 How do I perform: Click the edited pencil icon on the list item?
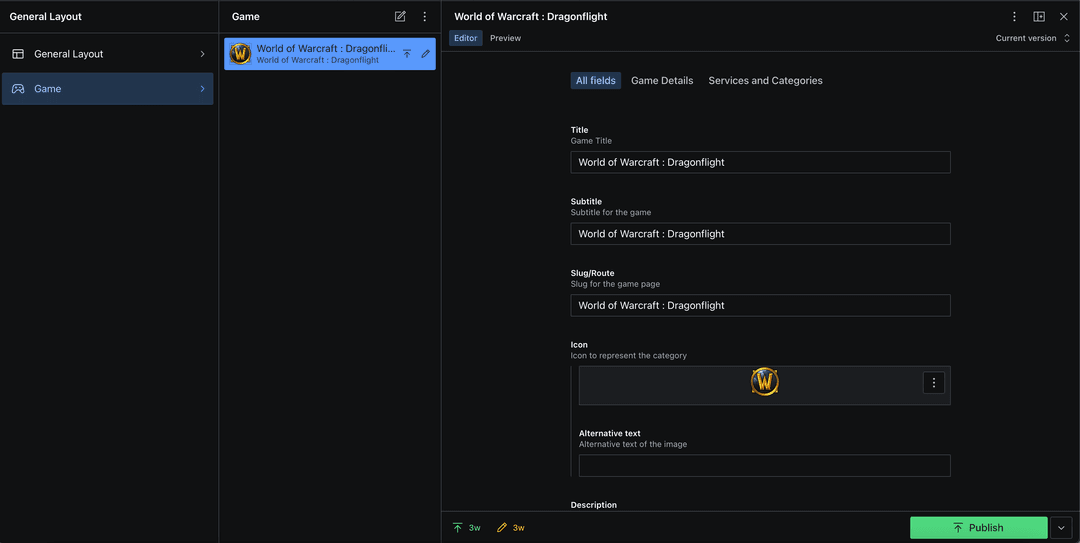(425, 54)
